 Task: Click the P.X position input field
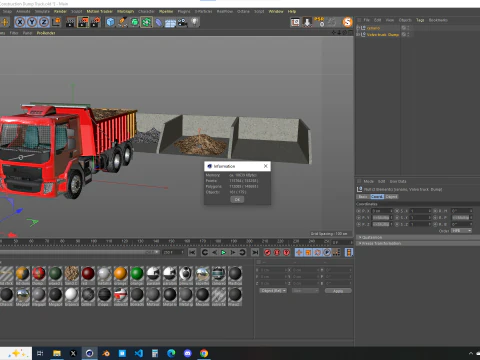pyautogui.click(x=382, y=211)
